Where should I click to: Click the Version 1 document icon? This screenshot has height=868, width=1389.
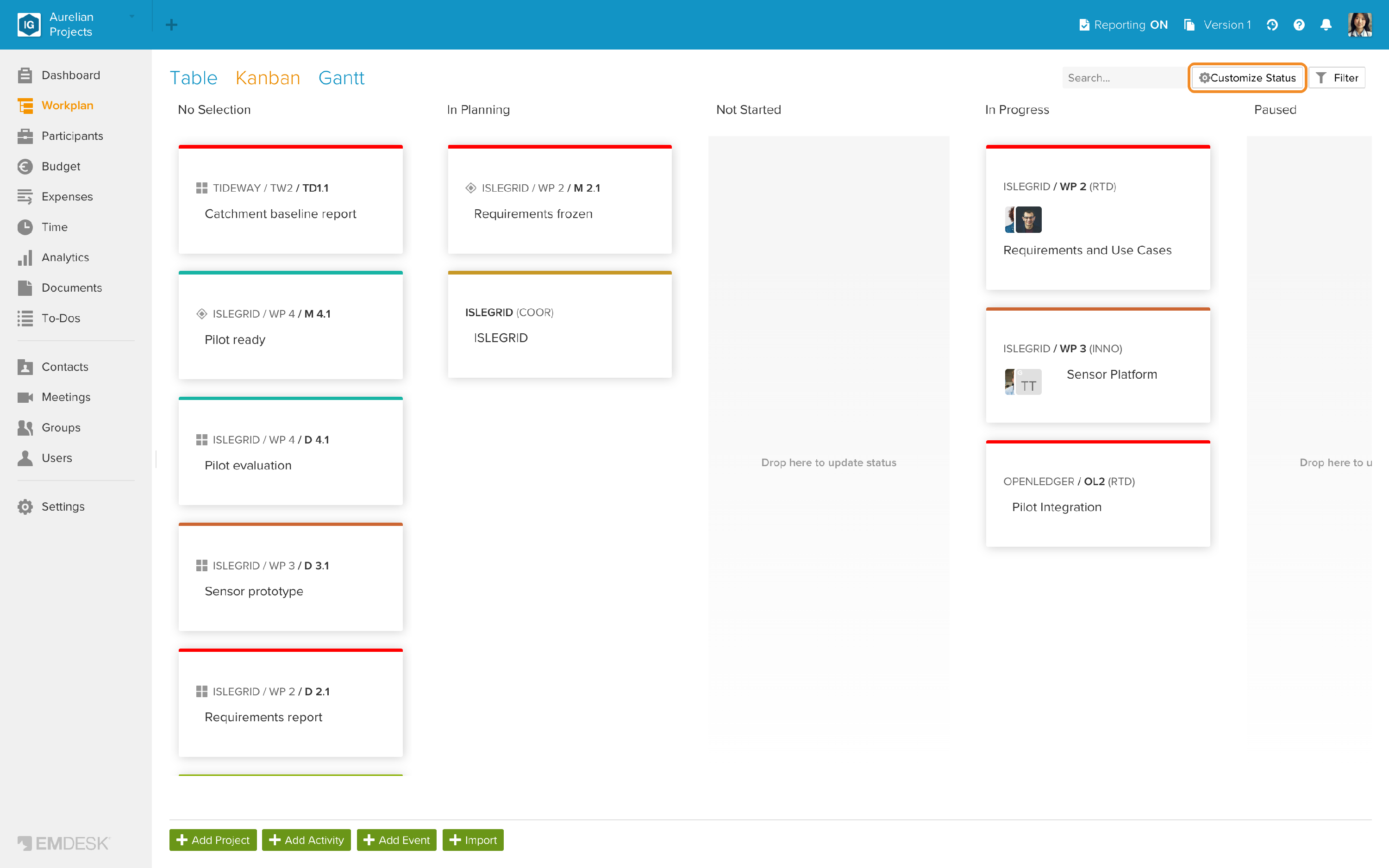(1189, 25)
